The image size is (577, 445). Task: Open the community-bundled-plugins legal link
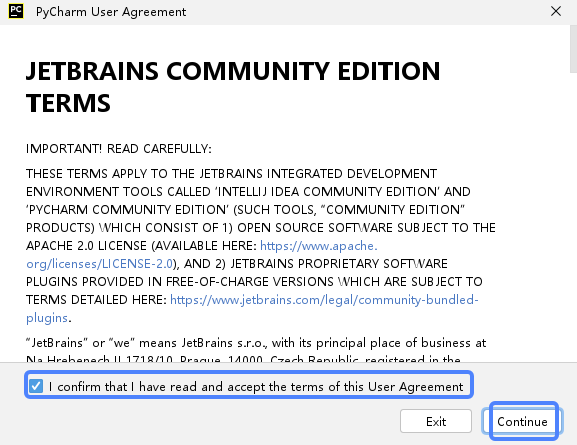(x=324, y=300)
